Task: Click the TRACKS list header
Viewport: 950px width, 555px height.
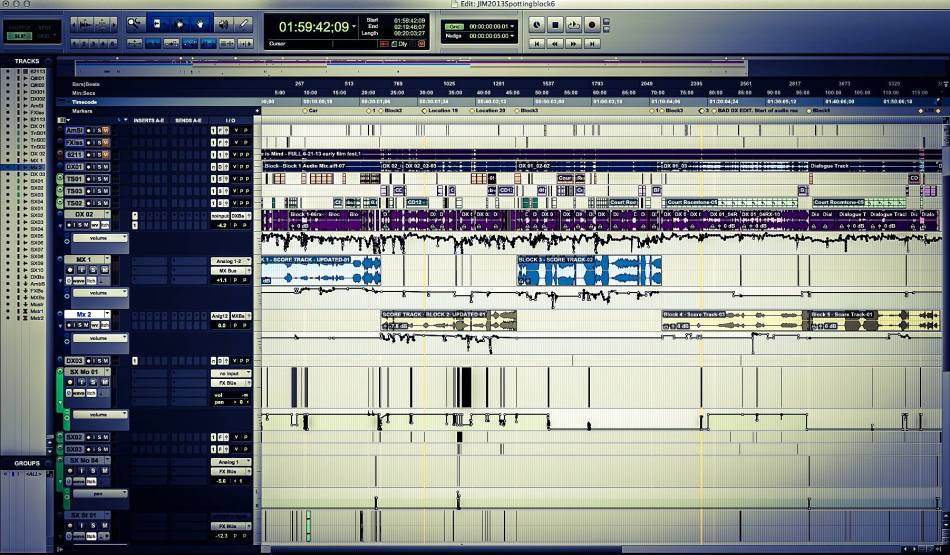Action: [27, 61]
